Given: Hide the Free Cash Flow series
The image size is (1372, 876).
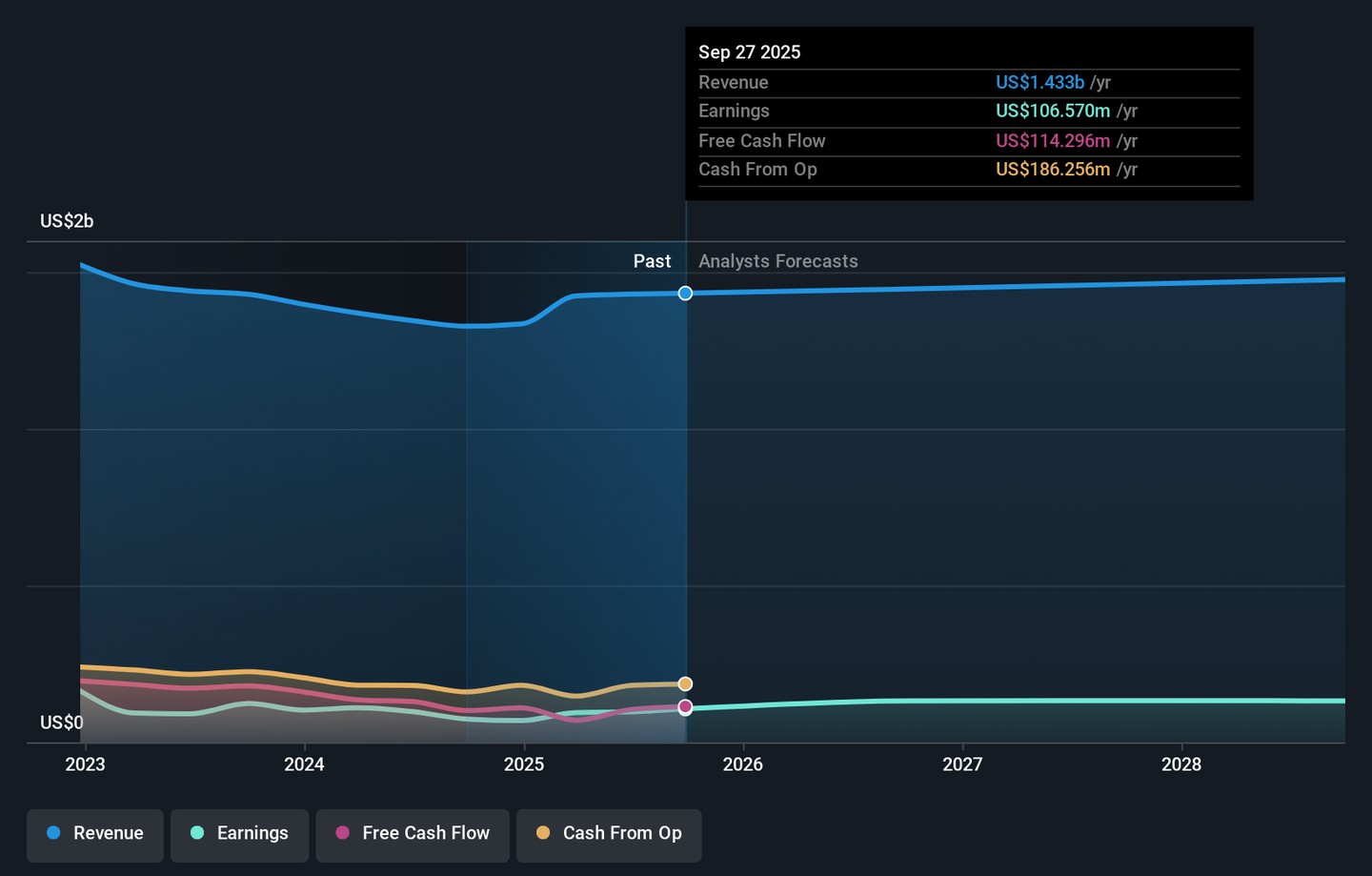Looking at the screenshot, I should [413, 834].
